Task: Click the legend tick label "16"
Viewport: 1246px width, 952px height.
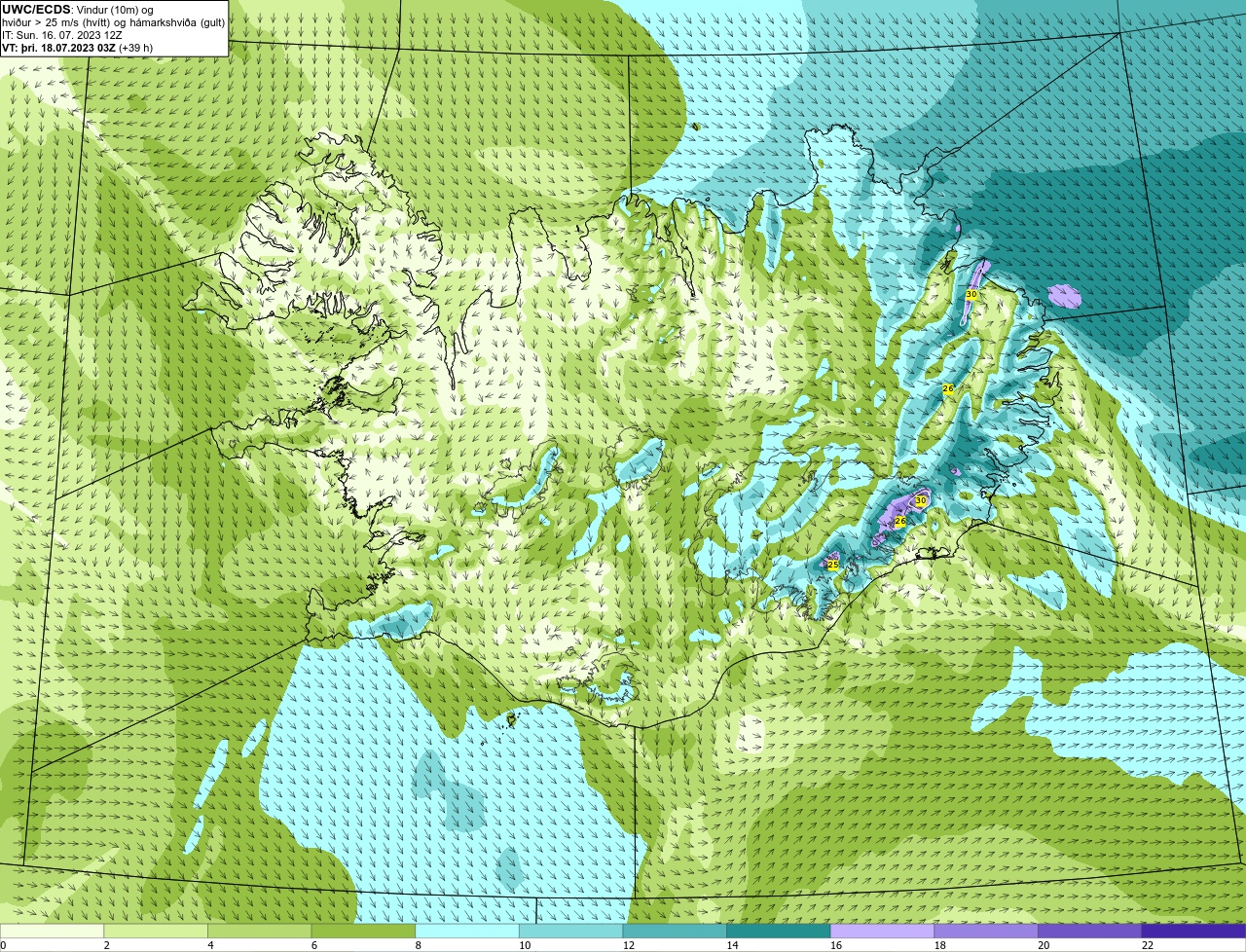Action: pos(836,945)
